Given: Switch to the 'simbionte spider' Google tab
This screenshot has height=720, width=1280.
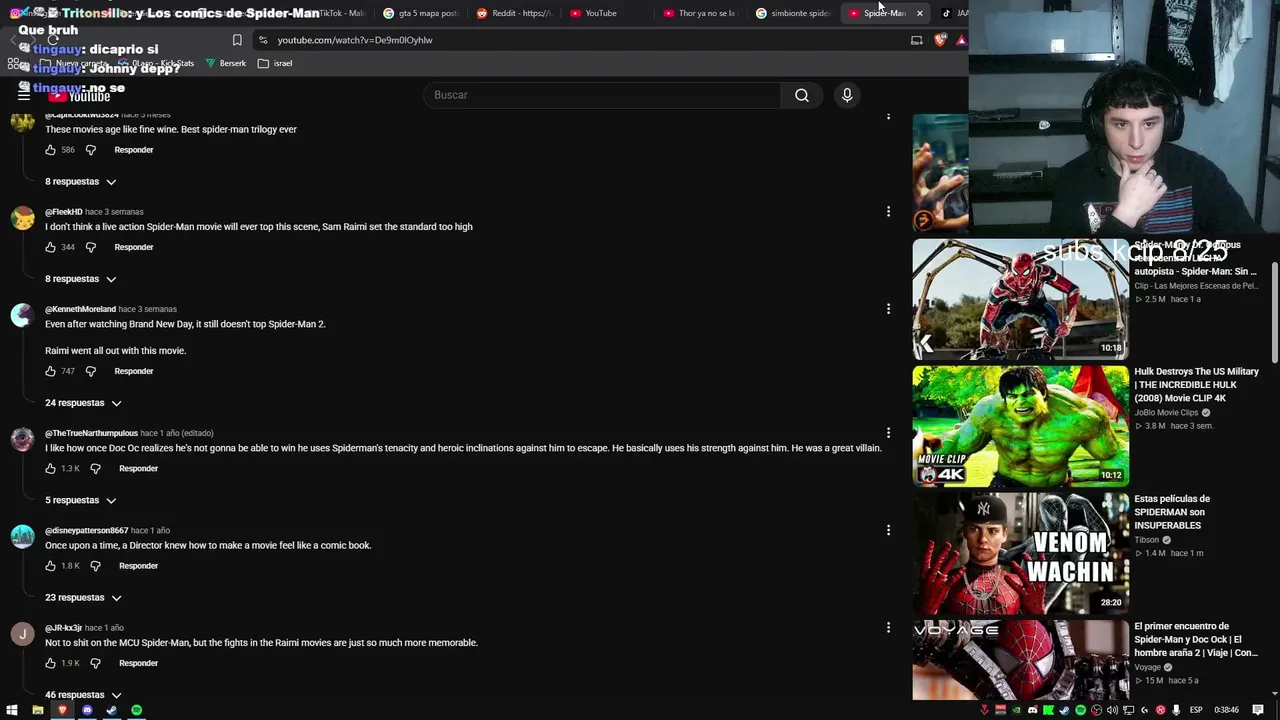Looking at the screenshot, I should click(x=794, y=13).
